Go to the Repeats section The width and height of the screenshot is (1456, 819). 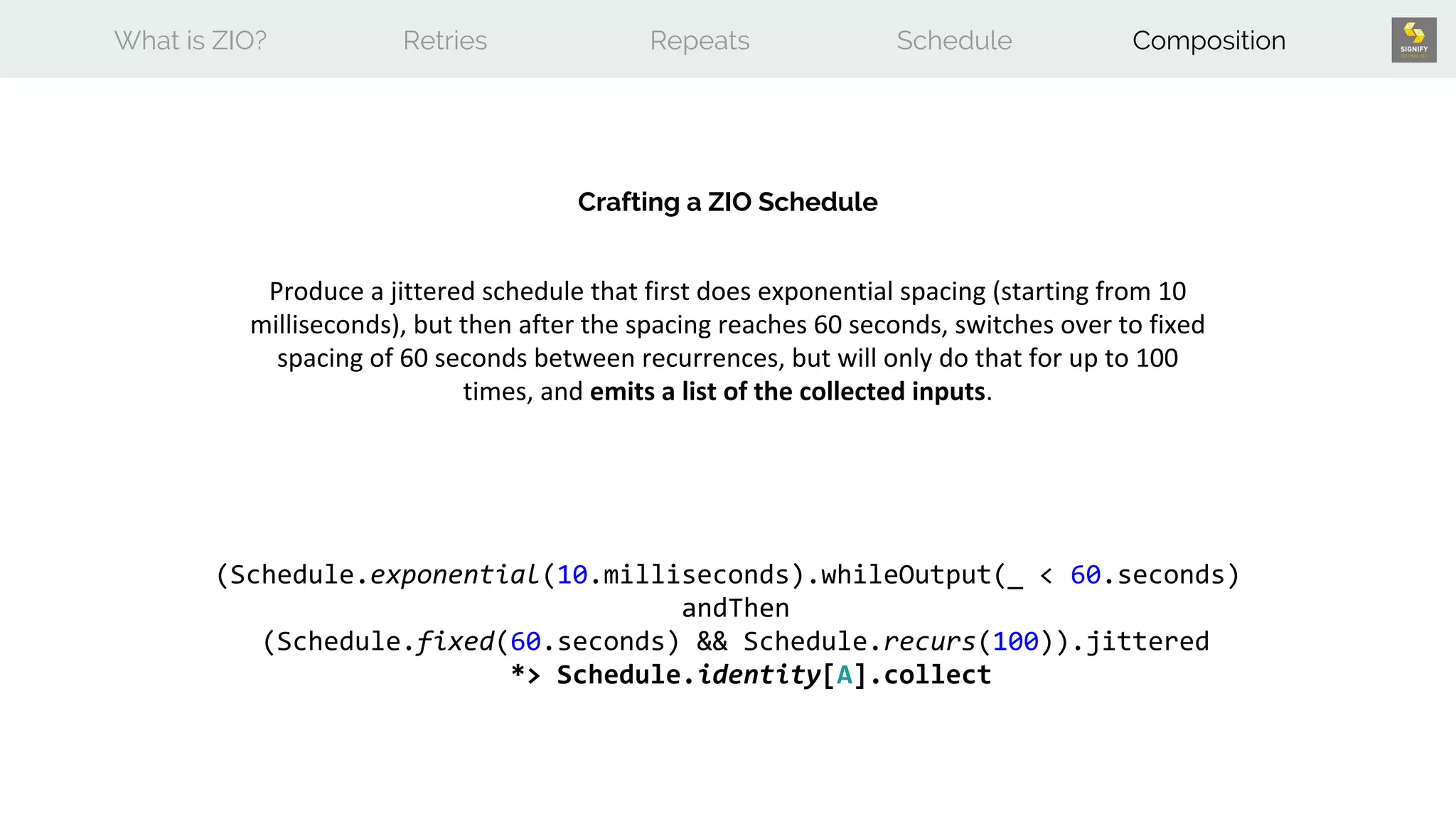700,41
